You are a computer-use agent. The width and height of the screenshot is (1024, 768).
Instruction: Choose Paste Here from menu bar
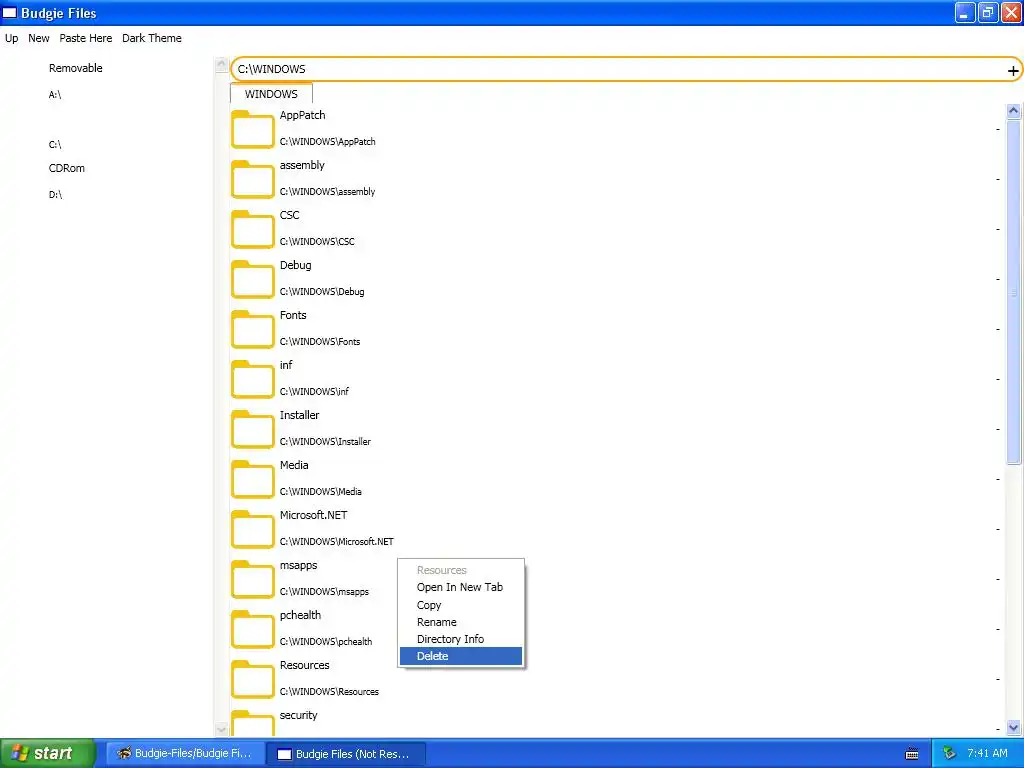point(86,38)
